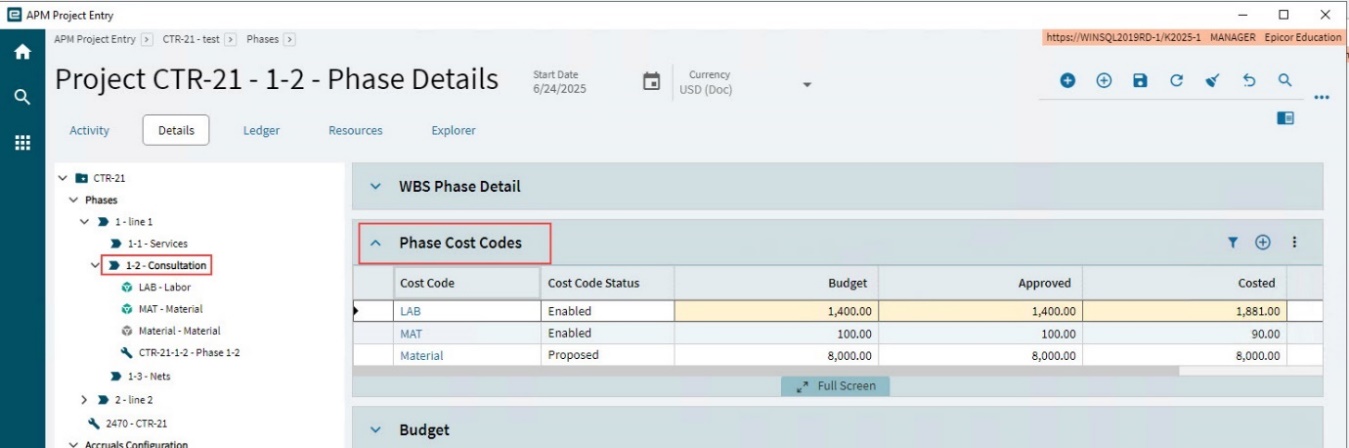Toggle the side panel layout icon
The height and width of the screenshot is (448, 1349).
[x=1285, y=118]
